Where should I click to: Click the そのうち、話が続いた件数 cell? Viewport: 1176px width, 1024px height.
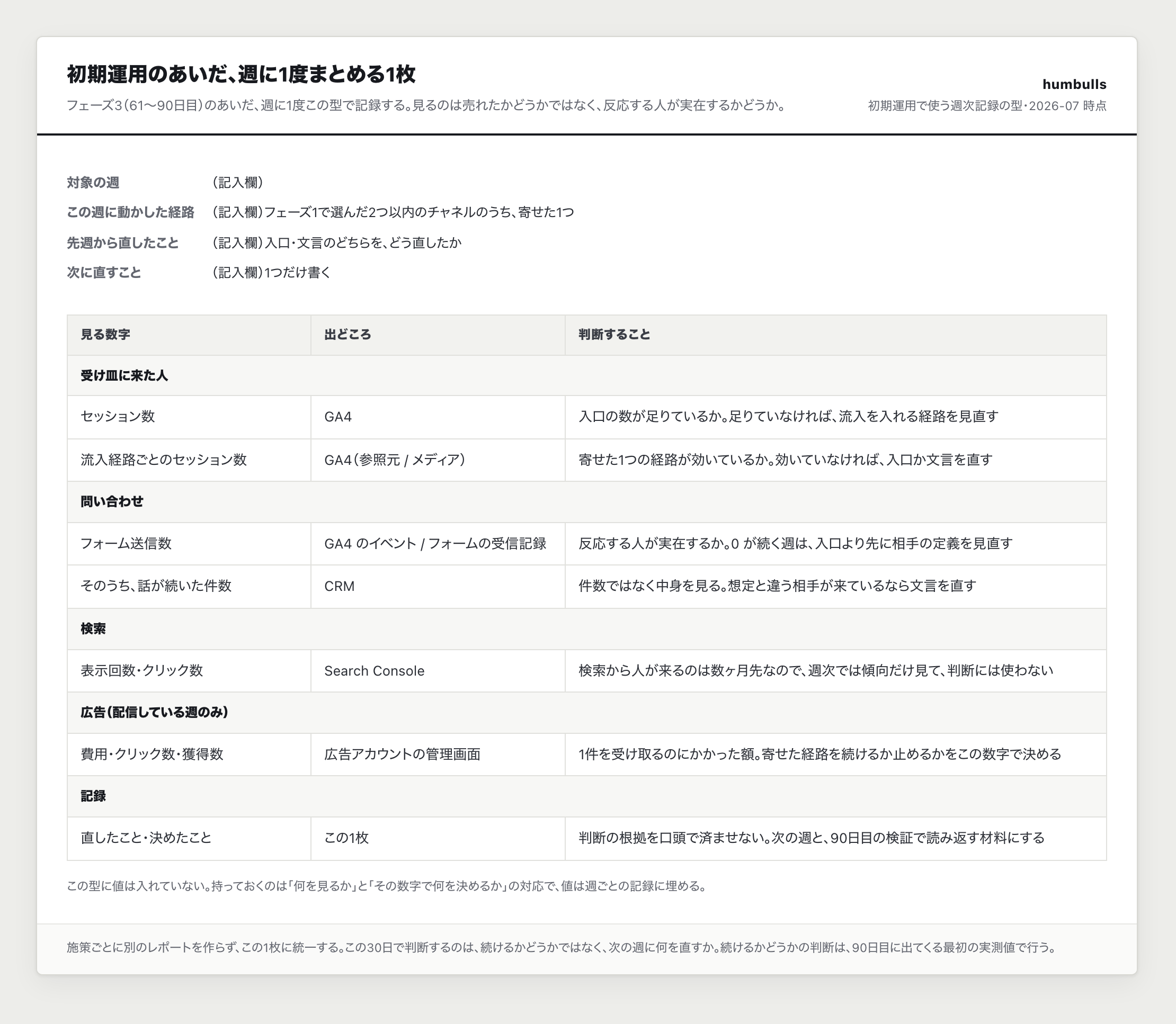[189, 586]
